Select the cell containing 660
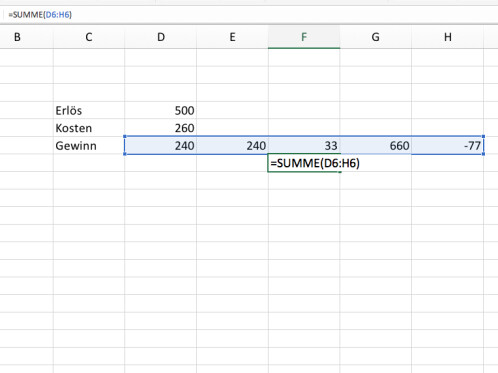The image size is (498, 373). click(376, 146)
